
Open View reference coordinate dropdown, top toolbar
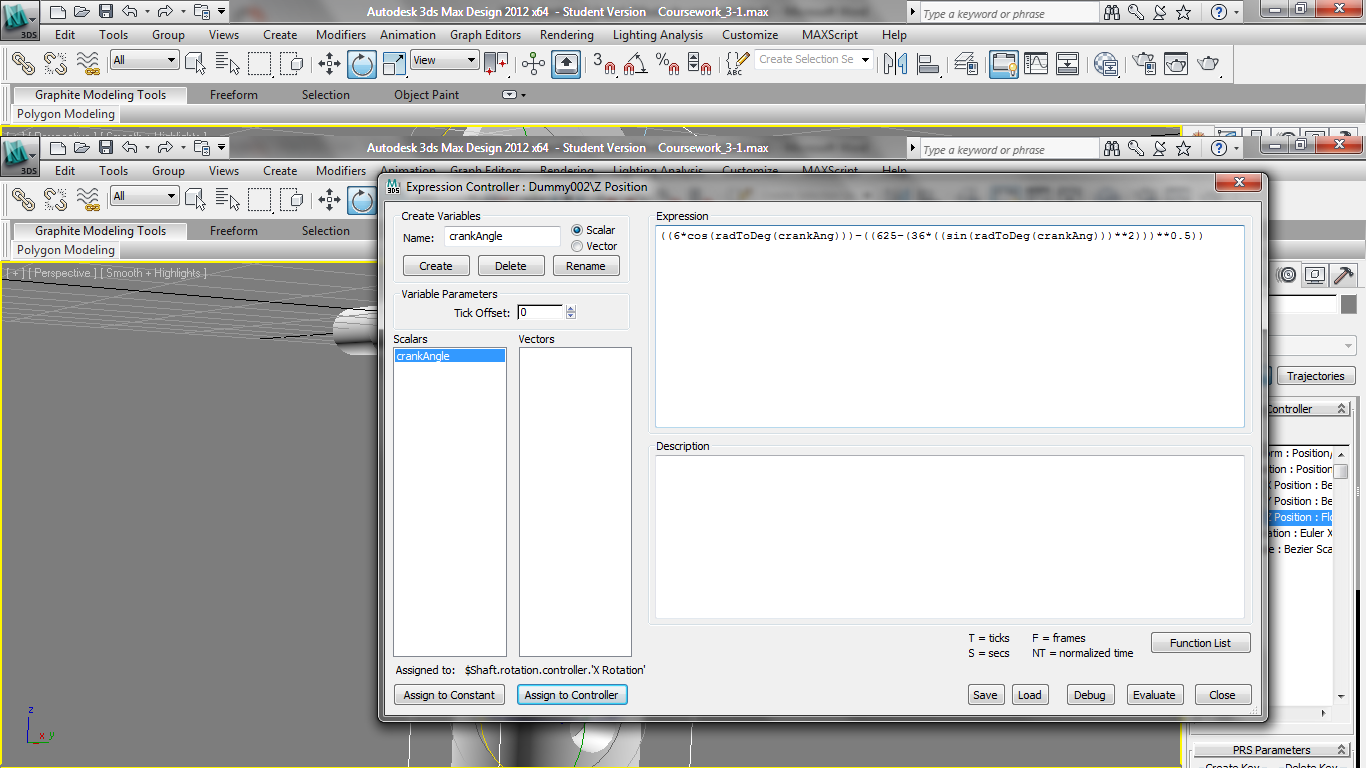coord(445,60)
